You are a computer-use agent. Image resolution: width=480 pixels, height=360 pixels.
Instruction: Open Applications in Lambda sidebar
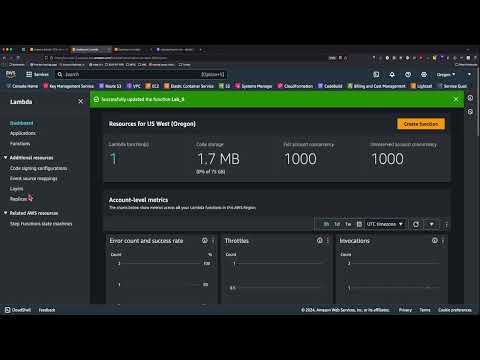coord(23,133)
